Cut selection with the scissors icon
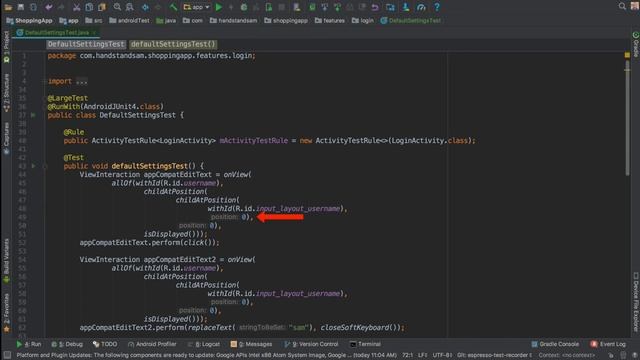Screen dimensions: 640x360 pos(76,7)
